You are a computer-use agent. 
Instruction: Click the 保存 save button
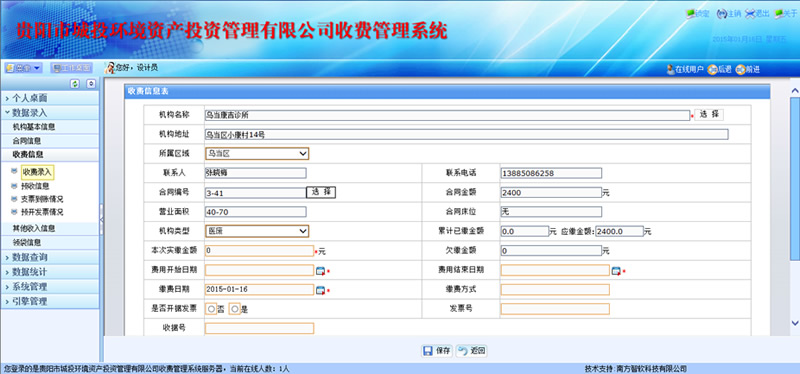coord(437,351)
